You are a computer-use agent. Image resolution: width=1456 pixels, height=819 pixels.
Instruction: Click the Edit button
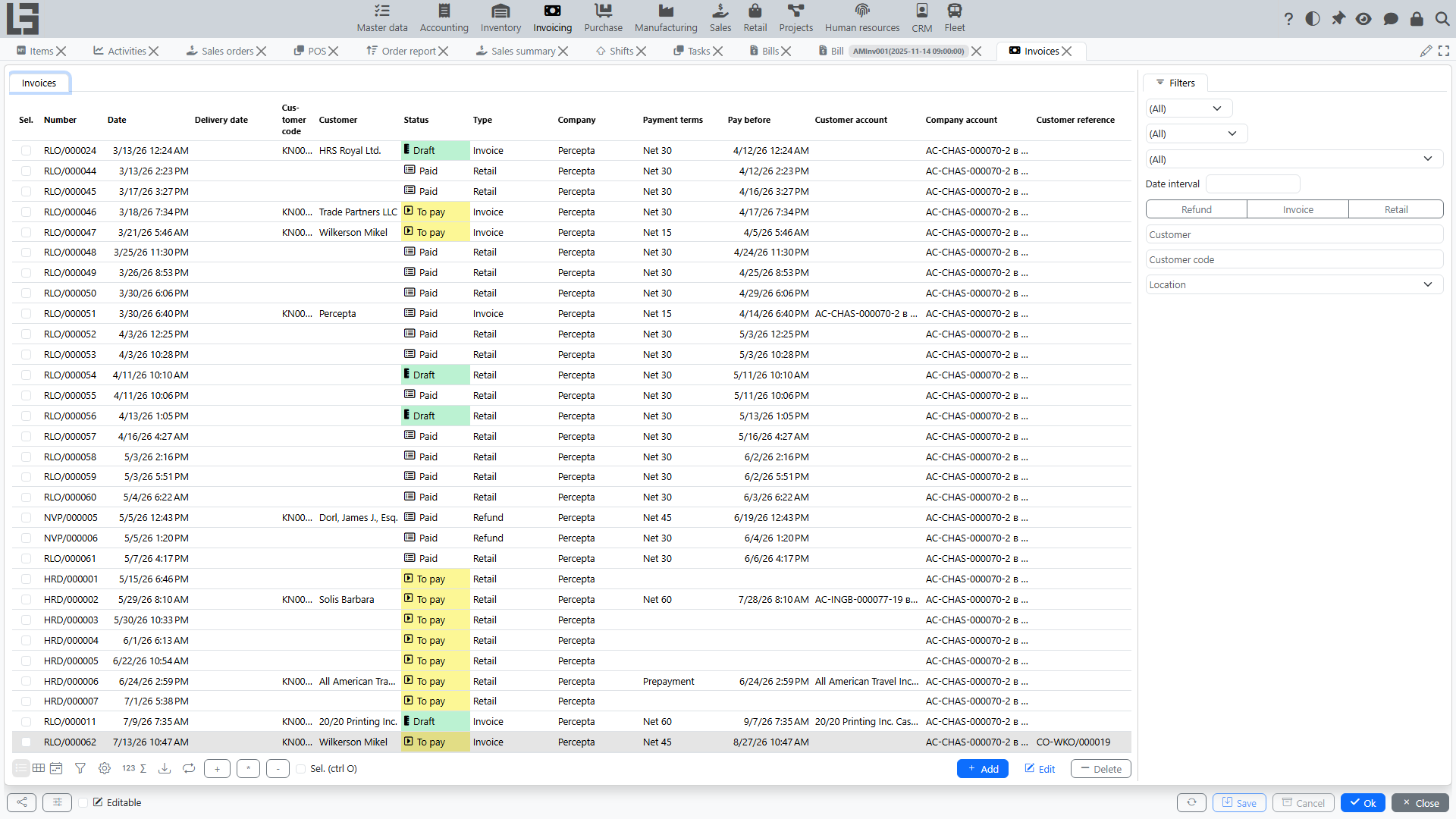tap(1040, 769)
